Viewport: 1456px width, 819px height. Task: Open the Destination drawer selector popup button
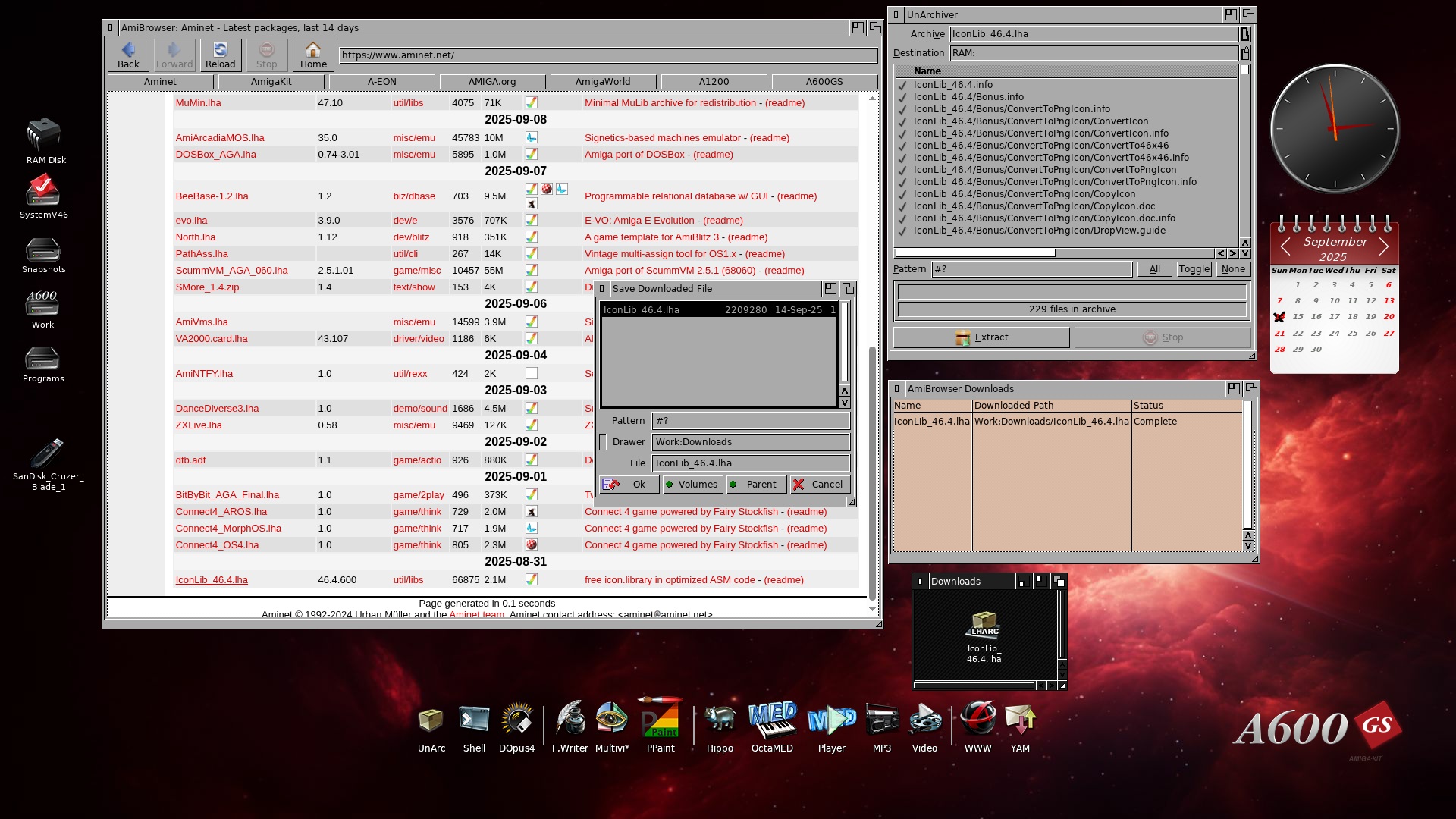1245,53
